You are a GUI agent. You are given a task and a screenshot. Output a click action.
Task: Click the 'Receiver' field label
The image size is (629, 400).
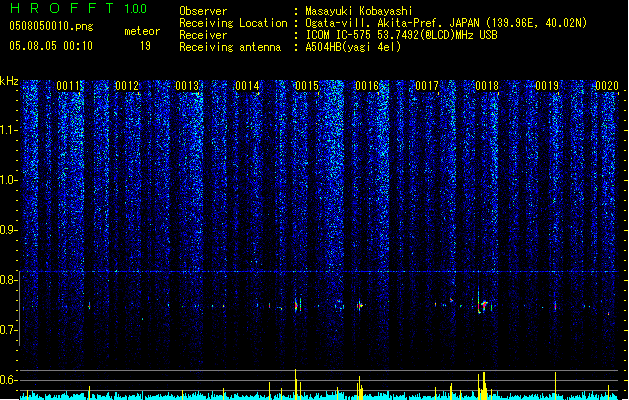click(x=203, y=35)
